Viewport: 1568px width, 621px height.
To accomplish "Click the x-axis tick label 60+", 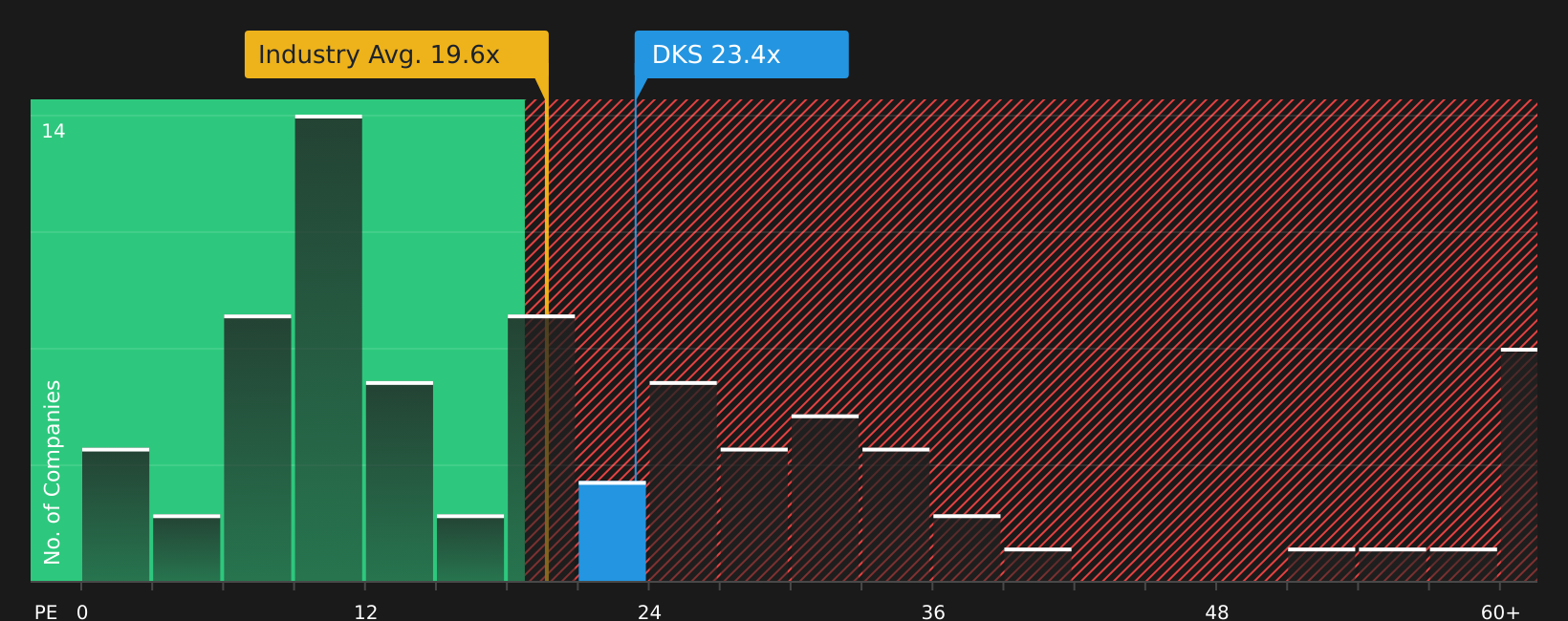I will (1500, 612).
